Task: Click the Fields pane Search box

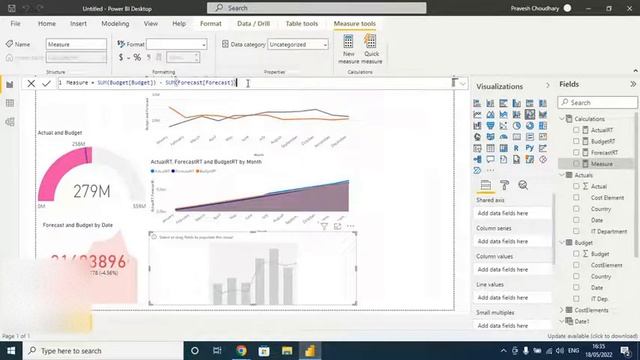Action: [x=598, y=102]
